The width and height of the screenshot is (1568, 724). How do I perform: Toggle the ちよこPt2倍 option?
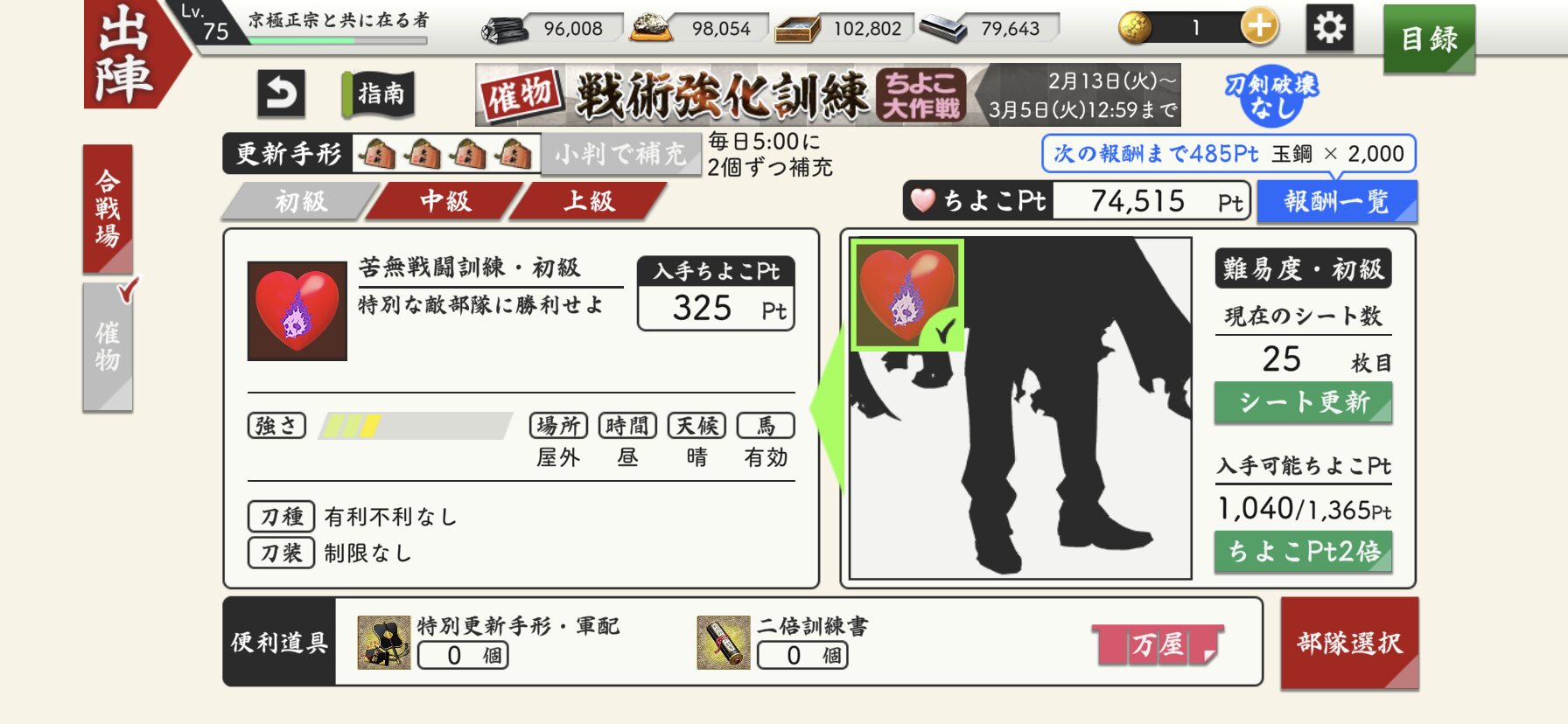pos(1304,552)
